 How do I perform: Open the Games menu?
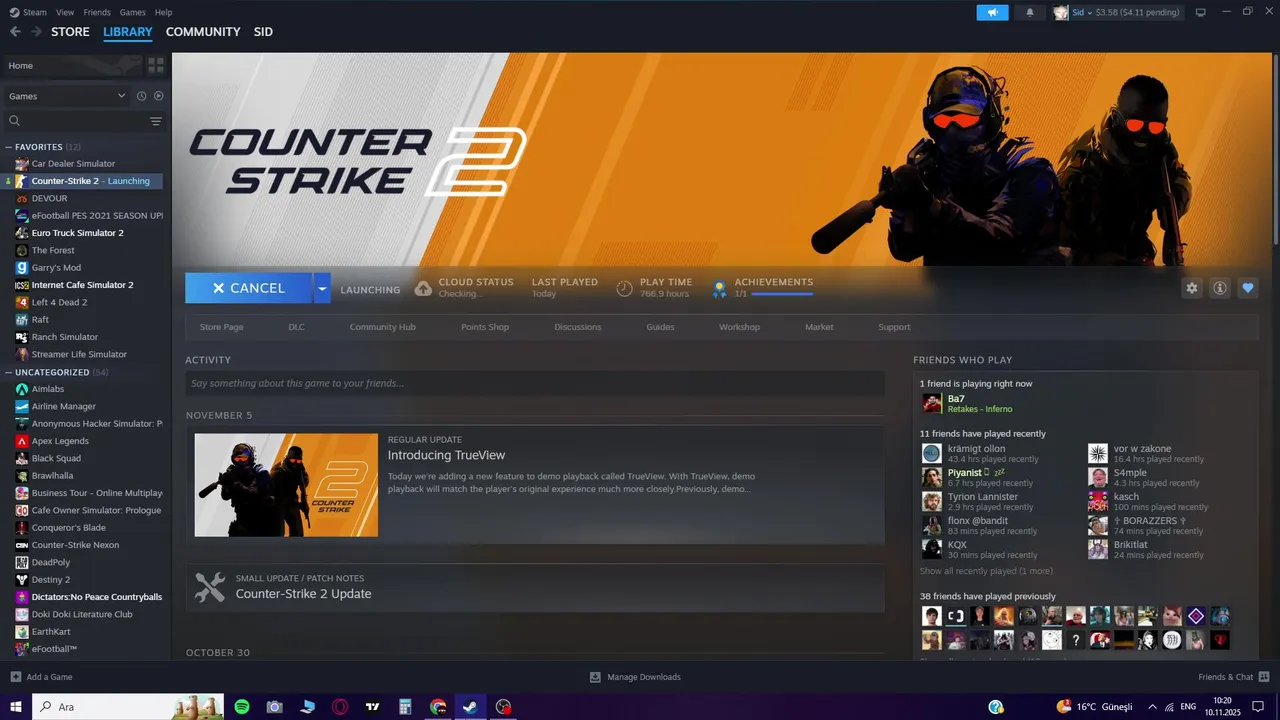point(132,12)
